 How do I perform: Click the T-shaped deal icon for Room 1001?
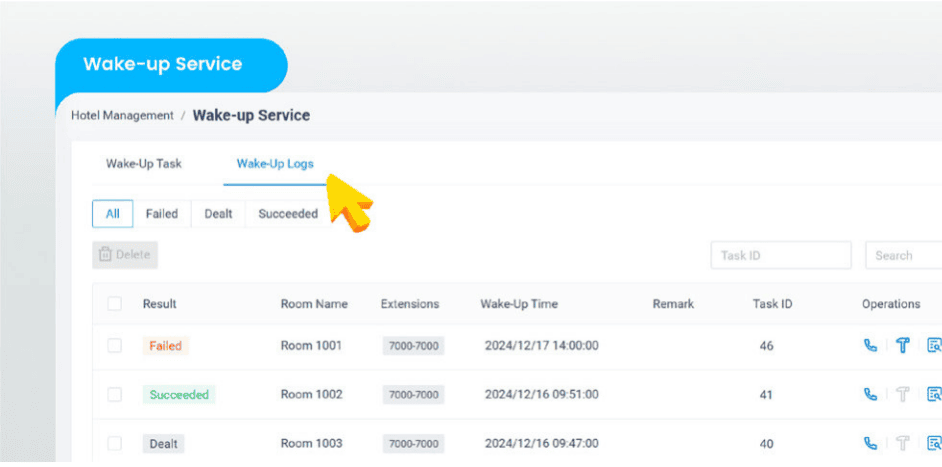coord(903,346)
